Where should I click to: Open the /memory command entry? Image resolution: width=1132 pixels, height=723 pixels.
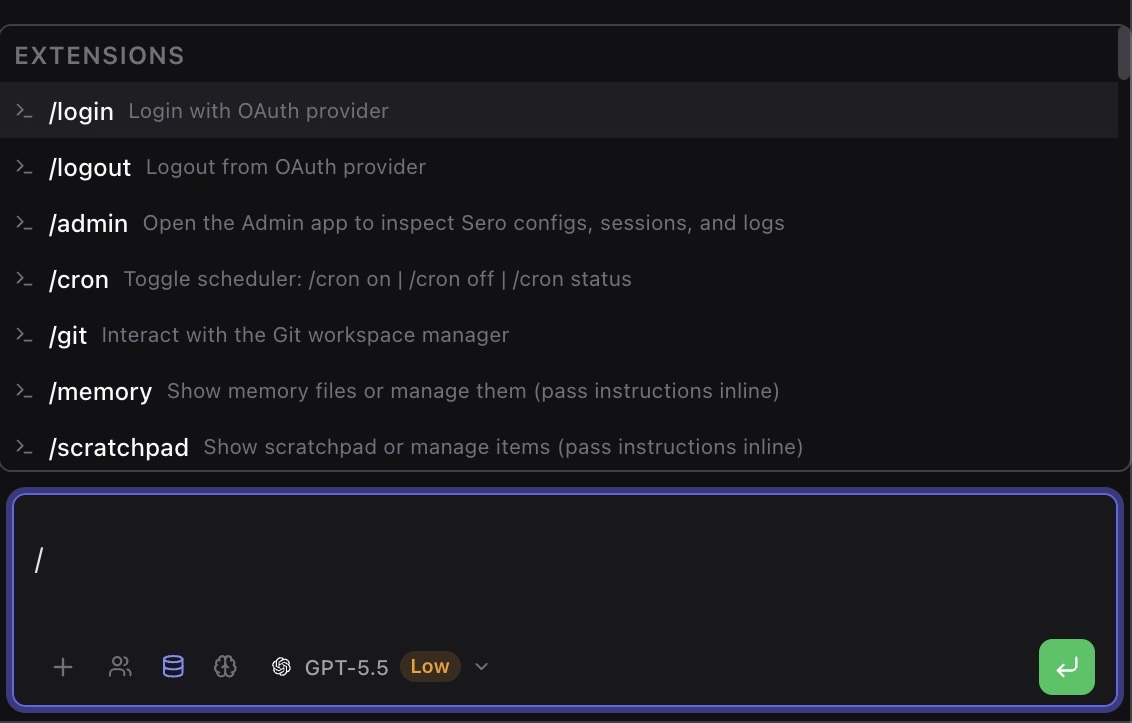(x=100, y=391)
